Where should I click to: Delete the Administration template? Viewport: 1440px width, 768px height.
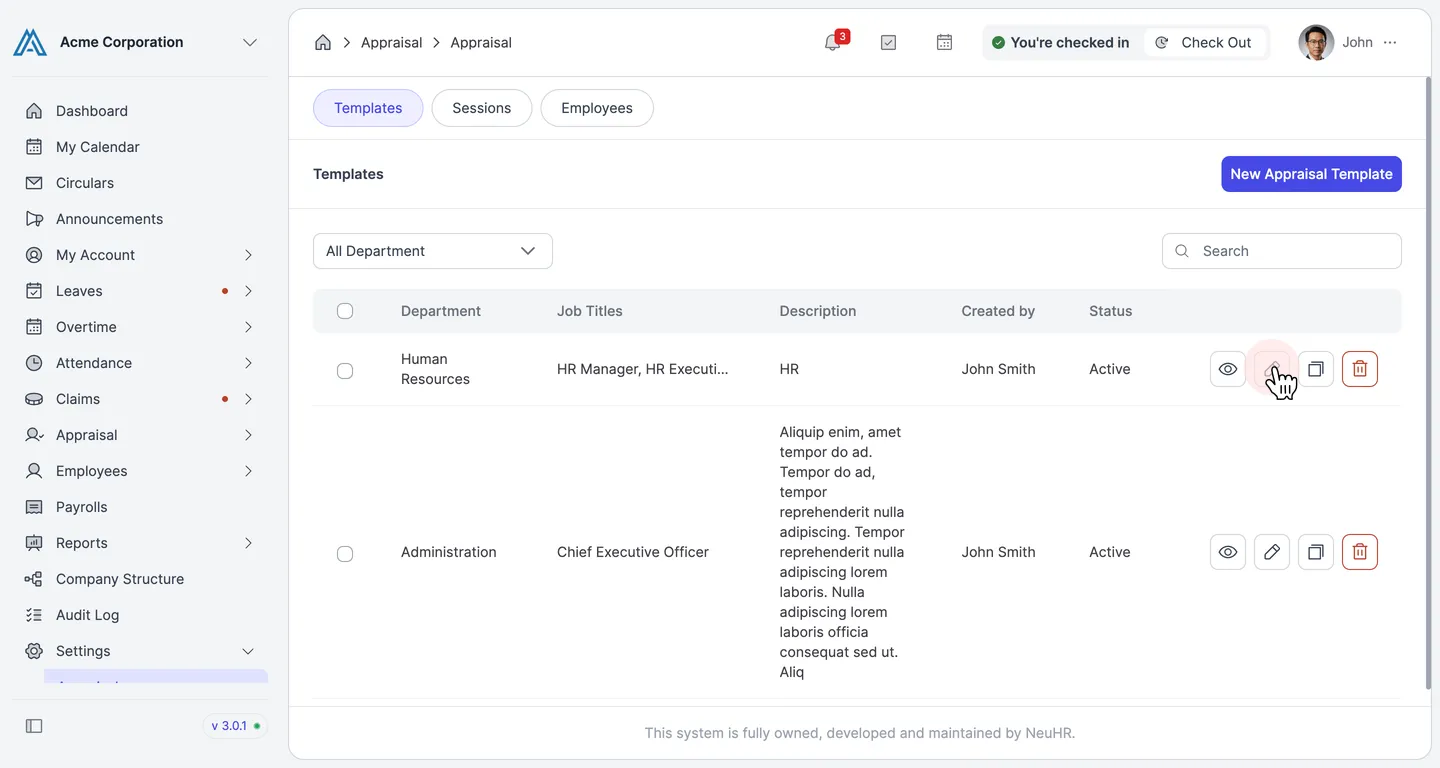[x=1360, y=552]
